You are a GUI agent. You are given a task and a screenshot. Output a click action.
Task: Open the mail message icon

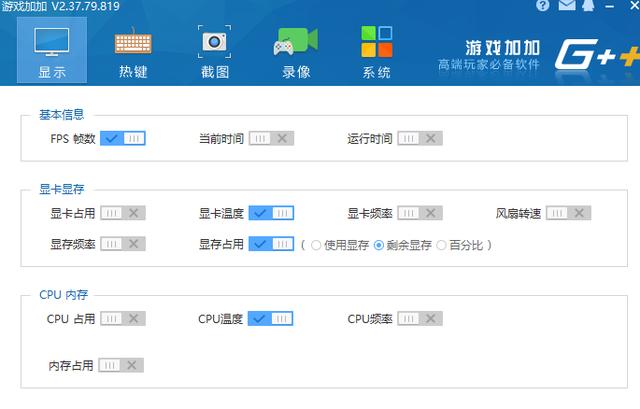[x=567, y=5]
